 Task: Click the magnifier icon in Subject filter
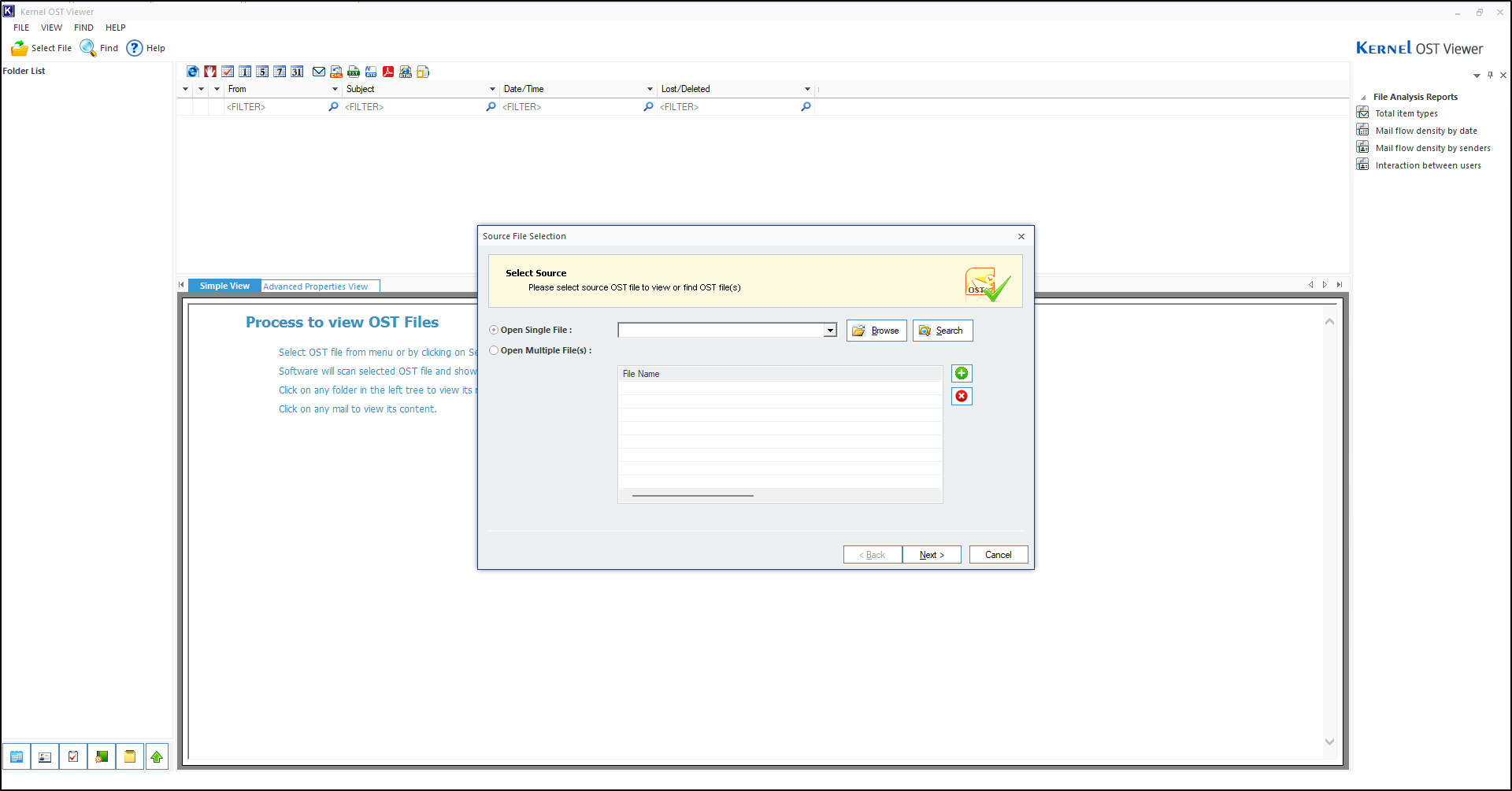tap(491, 107)
